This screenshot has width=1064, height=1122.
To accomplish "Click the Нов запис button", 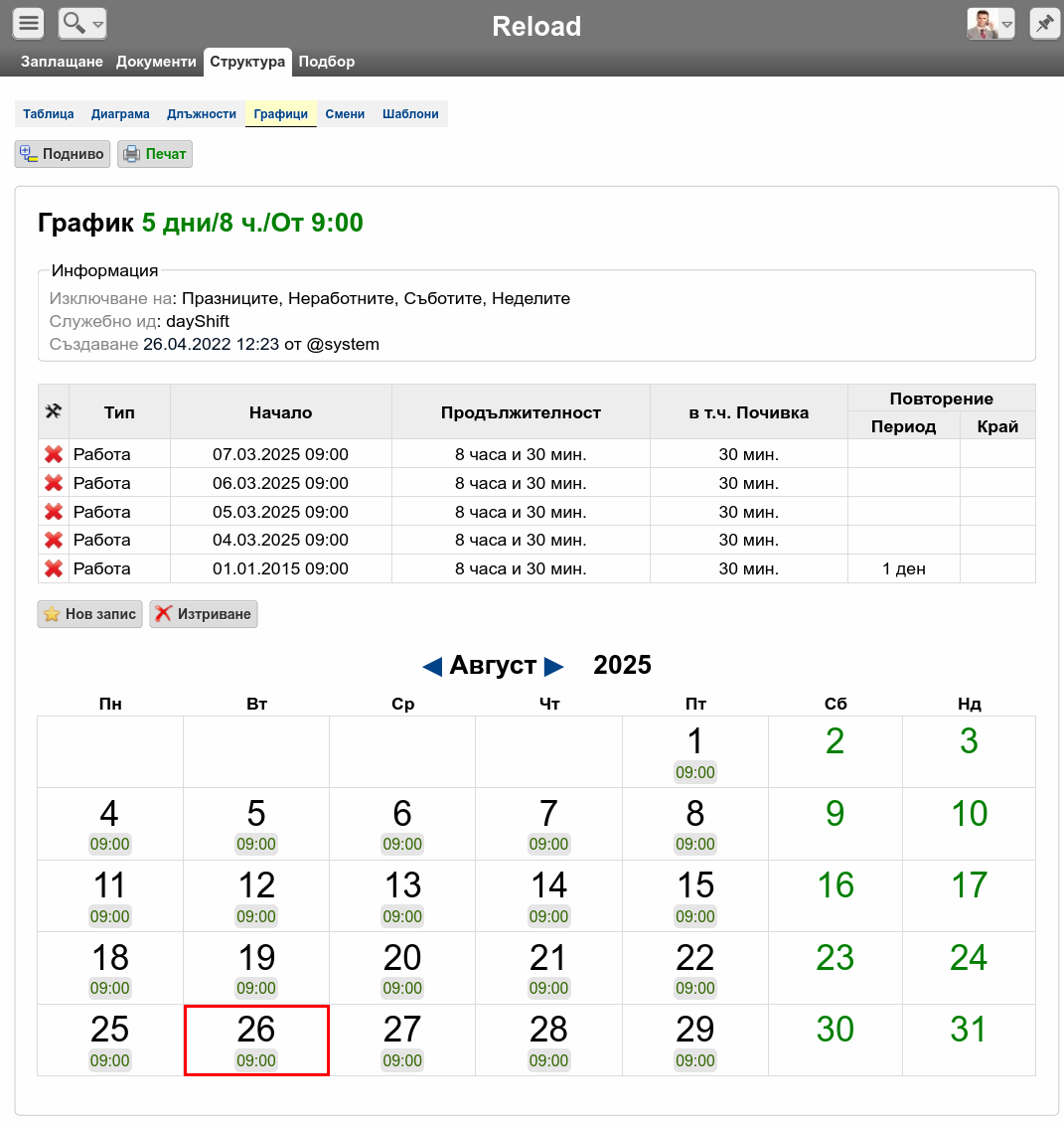I will (x=90, y=614).
